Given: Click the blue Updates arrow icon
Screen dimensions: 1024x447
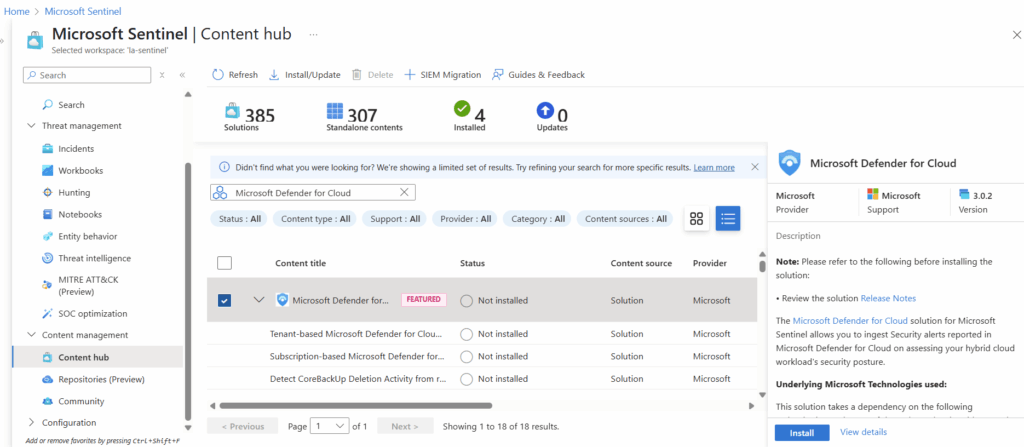Looking at the screenshot, I should click(545, 109).
